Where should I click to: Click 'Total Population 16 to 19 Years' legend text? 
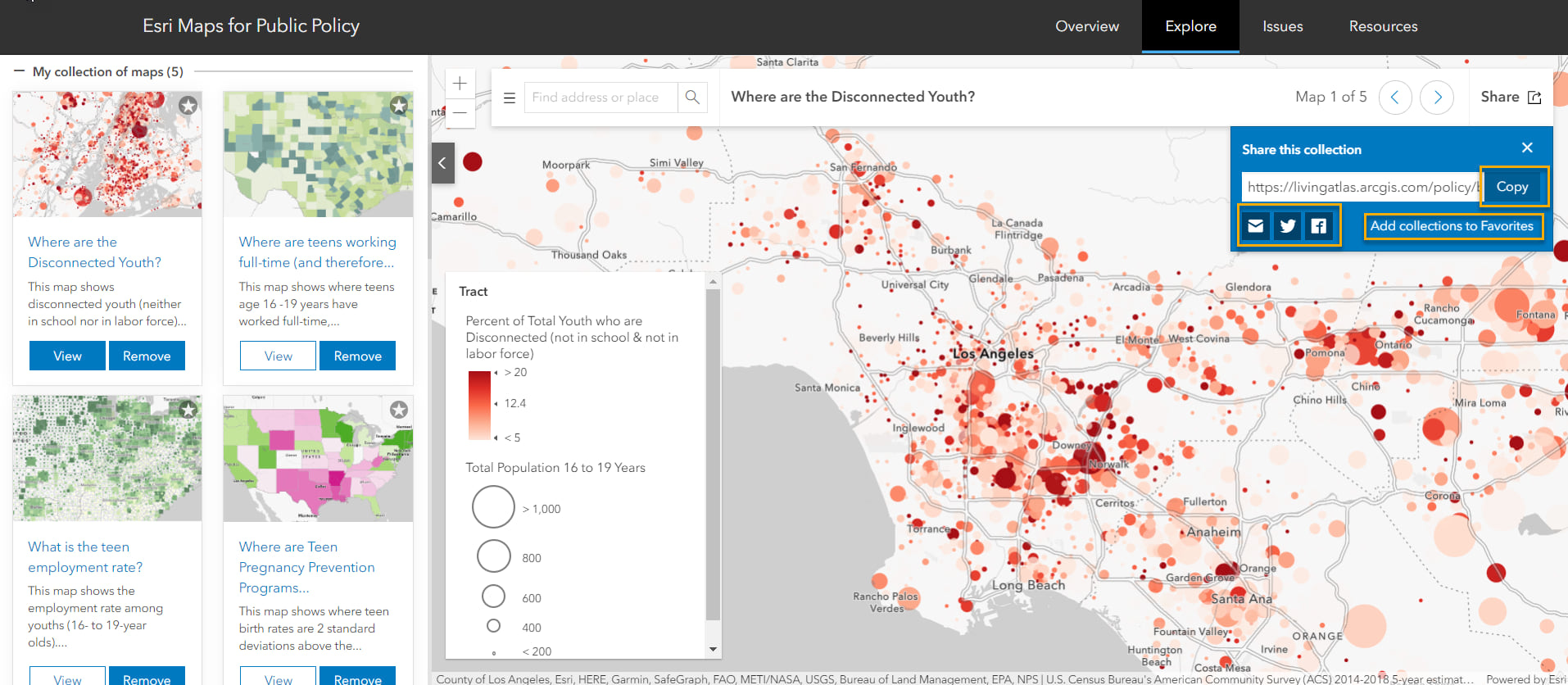click(x=555, y=467)
